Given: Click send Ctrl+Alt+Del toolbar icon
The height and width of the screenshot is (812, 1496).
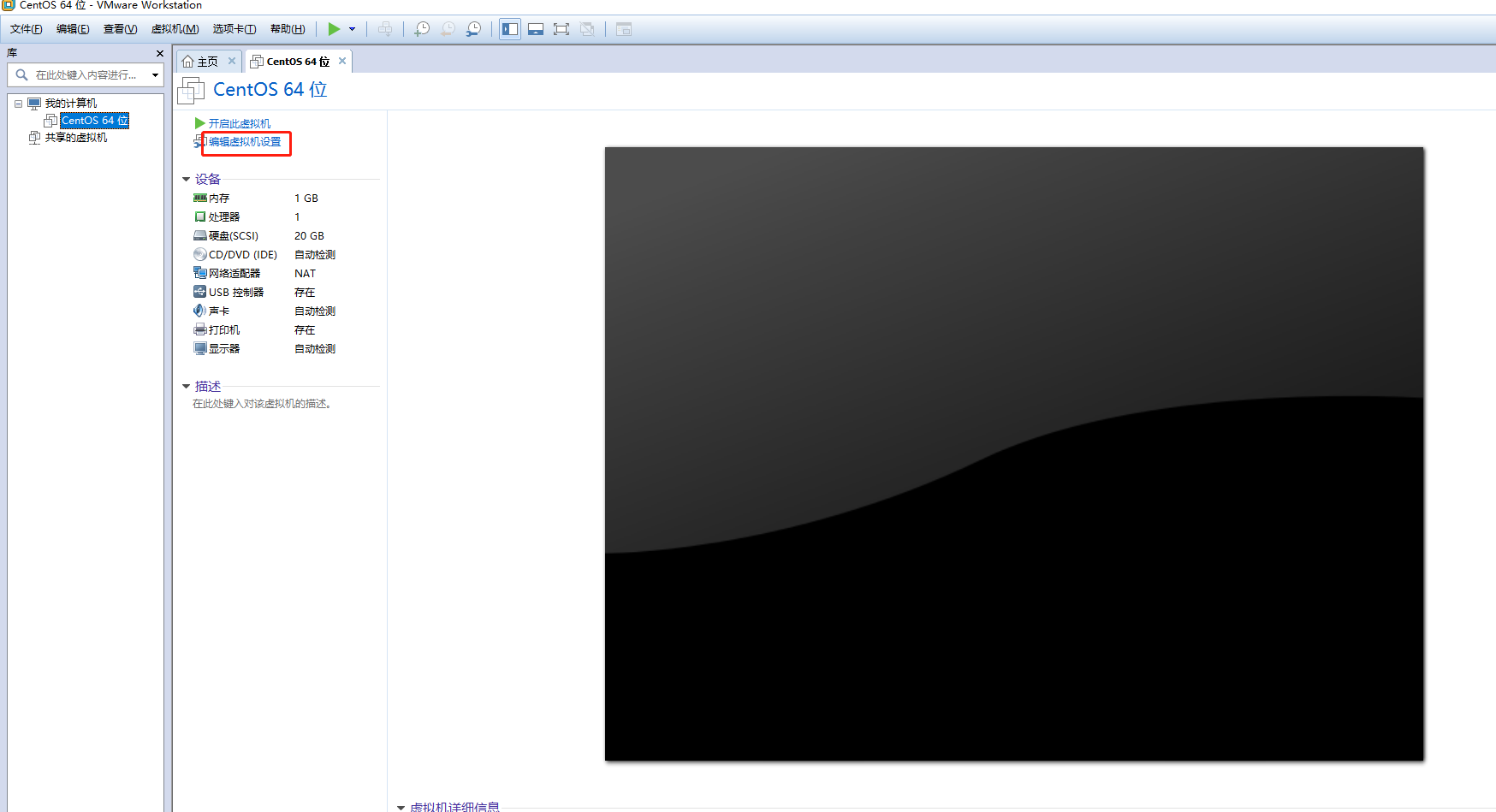Looking at the screenshot, I should point(385,29).
